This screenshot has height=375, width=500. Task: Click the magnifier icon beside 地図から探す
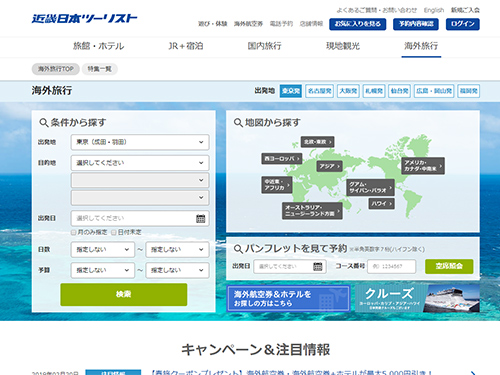point(238,123)
